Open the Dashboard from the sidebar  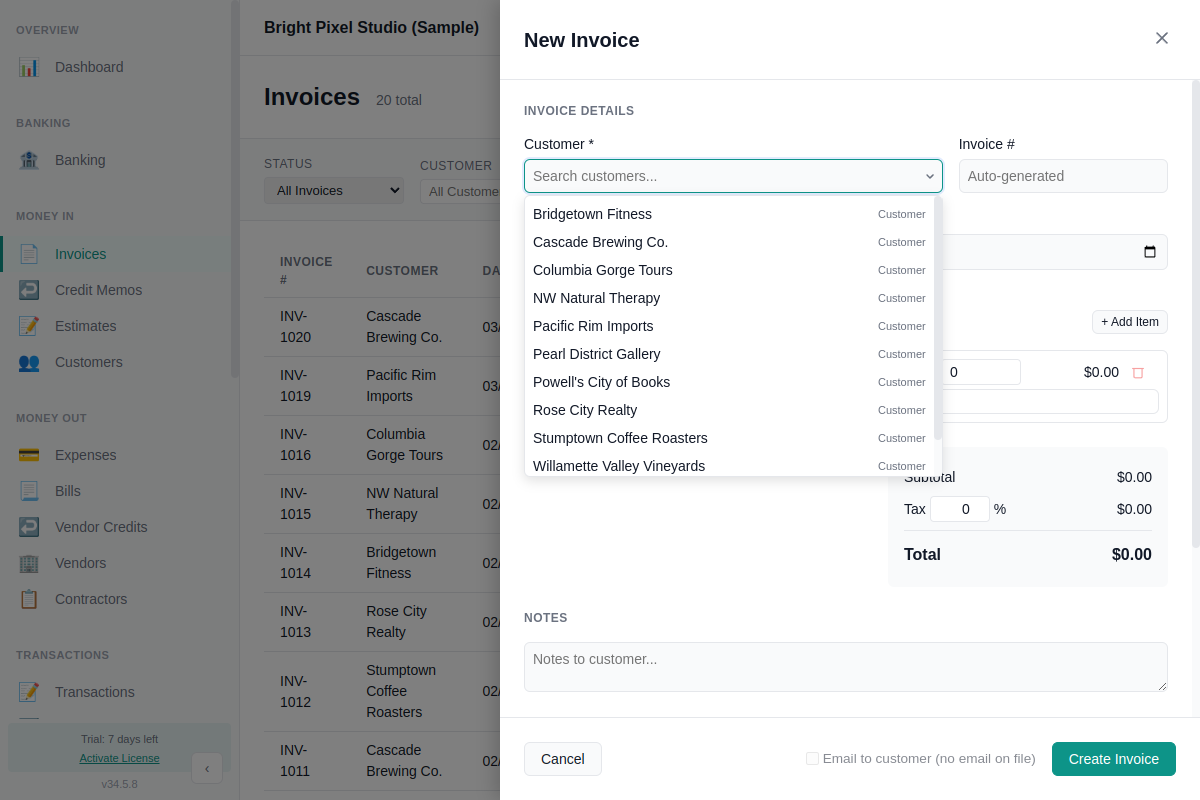tap(29, 67)
